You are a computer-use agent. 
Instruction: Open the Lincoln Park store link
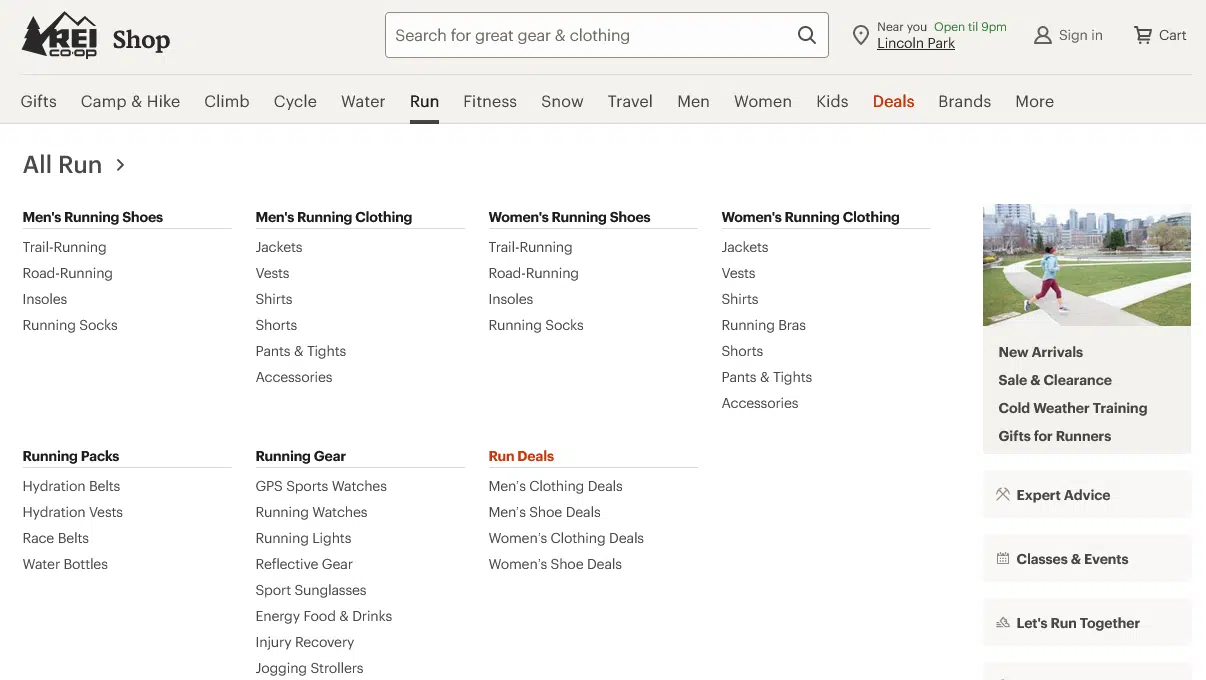click(x=915, y=43)
